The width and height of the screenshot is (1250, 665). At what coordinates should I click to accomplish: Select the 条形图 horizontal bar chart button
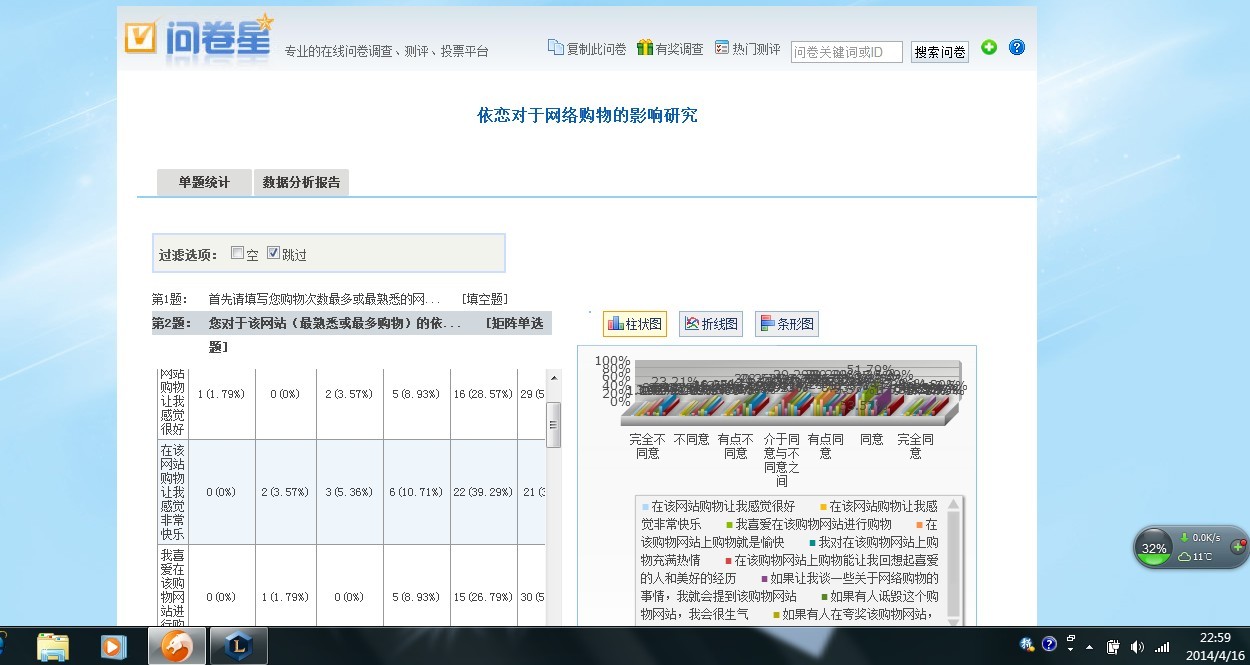(x=787, y=324)
